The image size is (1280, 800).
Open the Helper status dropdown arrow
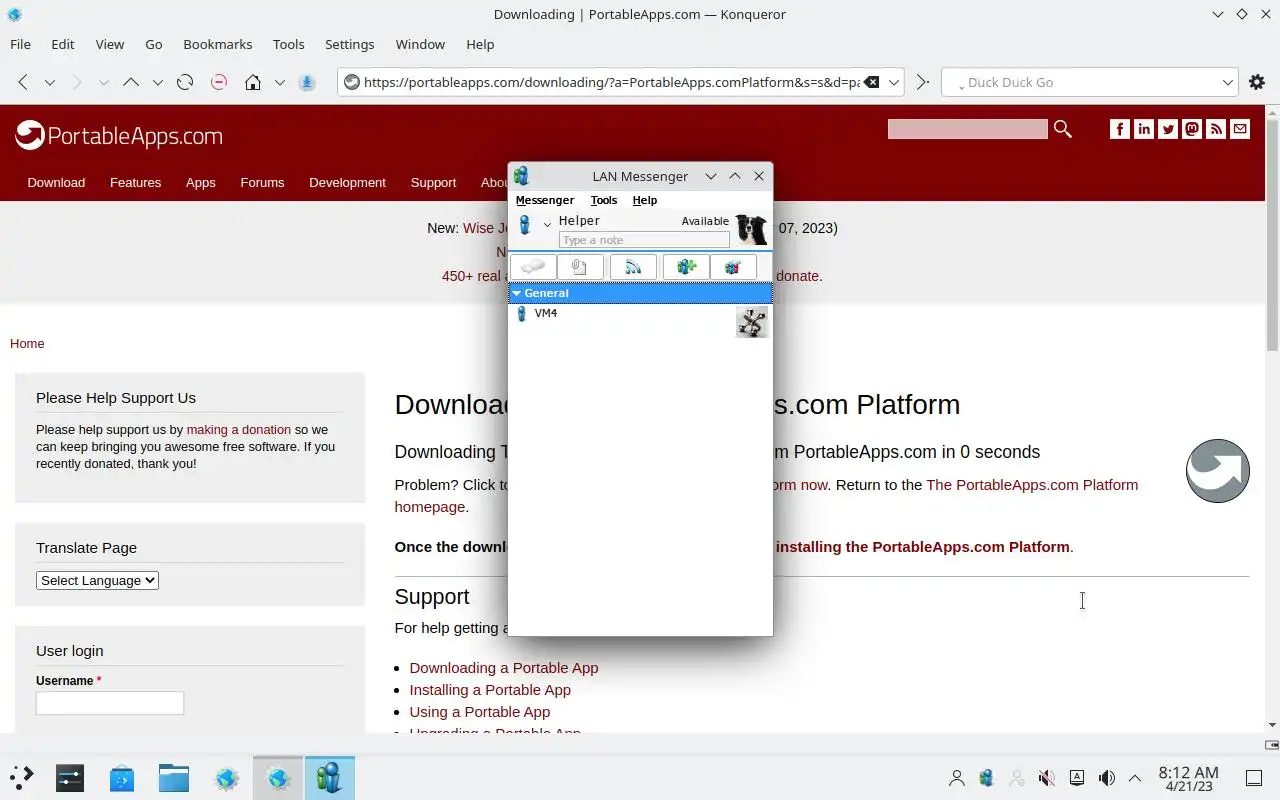(x=547, y=225)
